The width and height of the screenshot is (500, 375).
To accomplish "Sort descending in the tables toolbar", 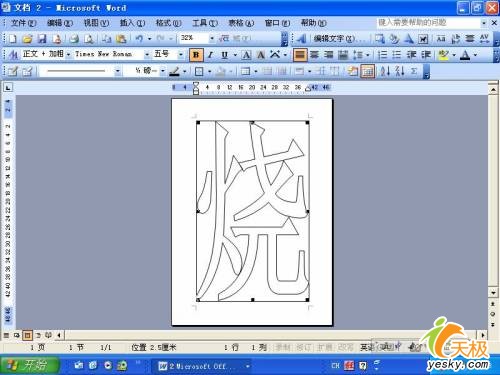I will [x=399, y=71].
